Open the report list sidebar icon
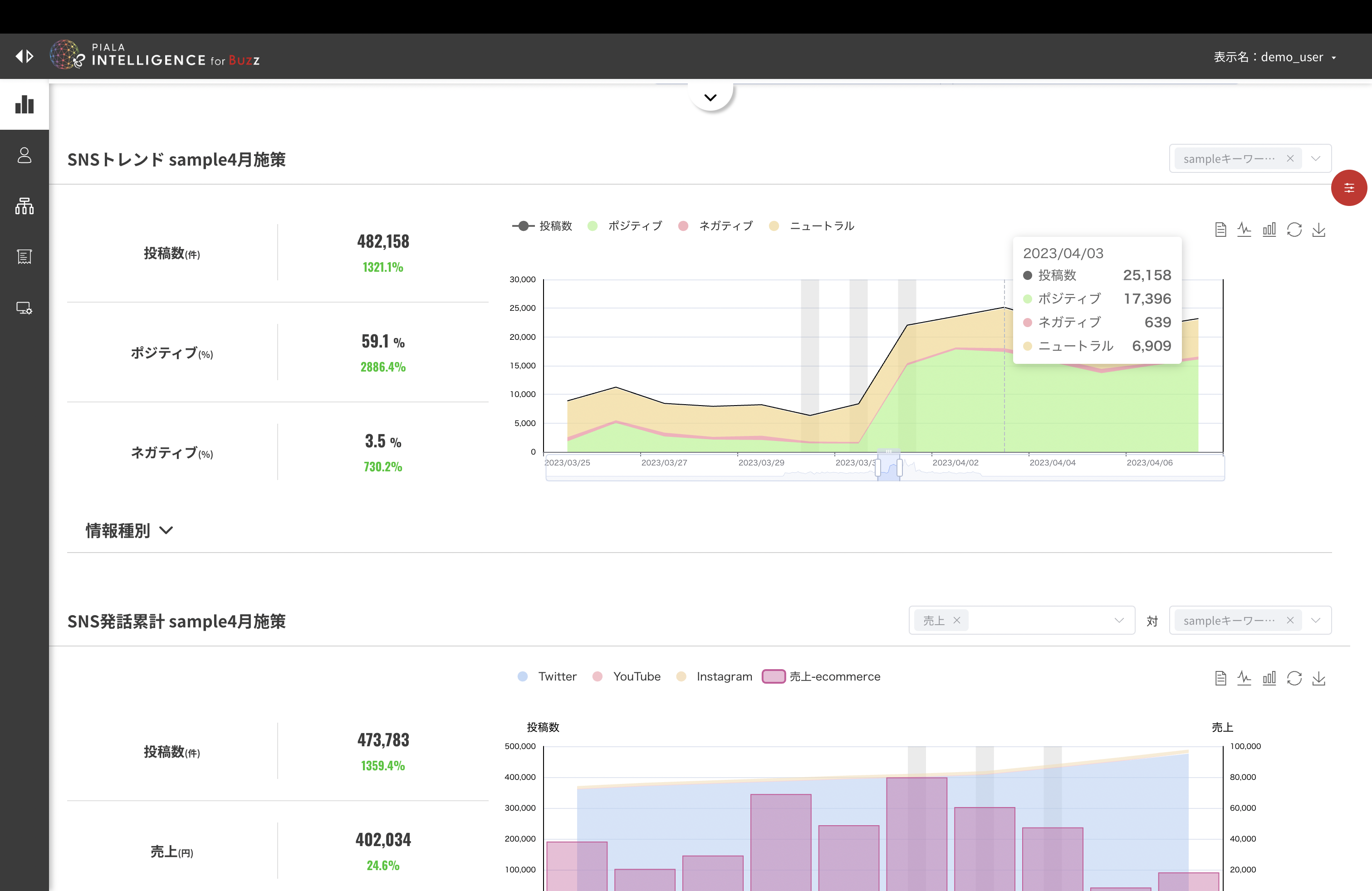The height and width of the screenshot is (891, 1372). (x=24, y=256)
